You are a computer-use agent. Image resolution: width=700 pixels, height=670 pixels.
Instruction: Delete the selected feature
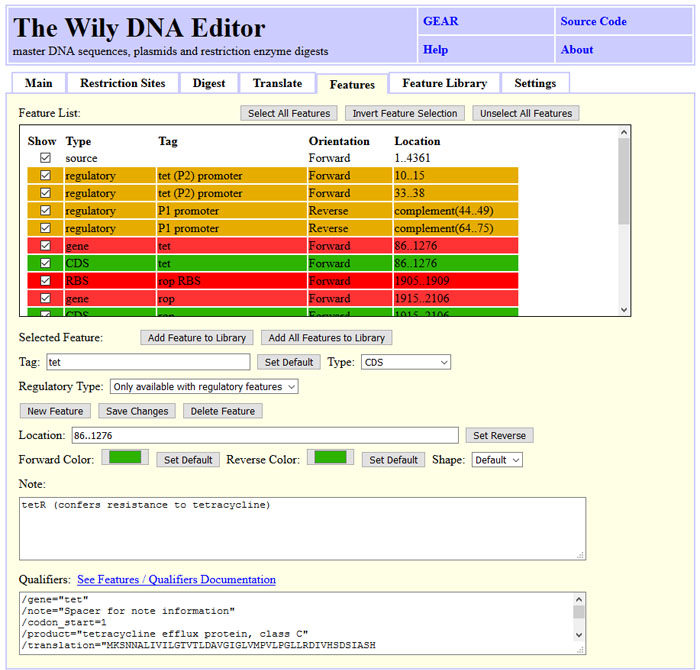point(223,411)
